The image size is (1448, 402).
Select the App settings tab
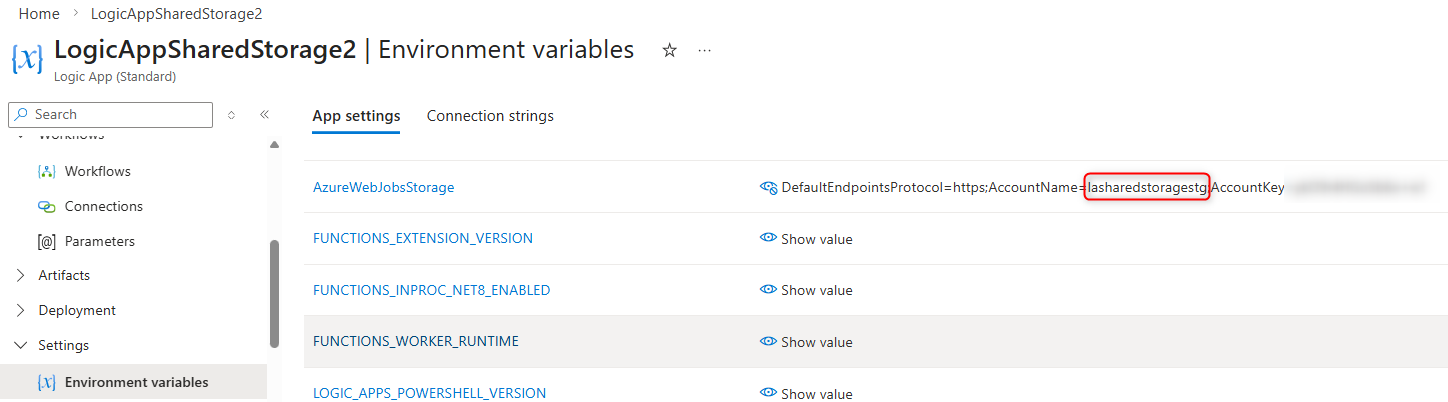pyautogui.click(x=356, y=116)
